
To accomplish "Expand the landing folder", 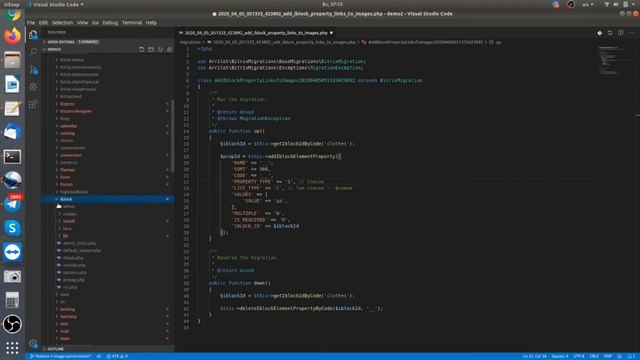I will point(109,309).
